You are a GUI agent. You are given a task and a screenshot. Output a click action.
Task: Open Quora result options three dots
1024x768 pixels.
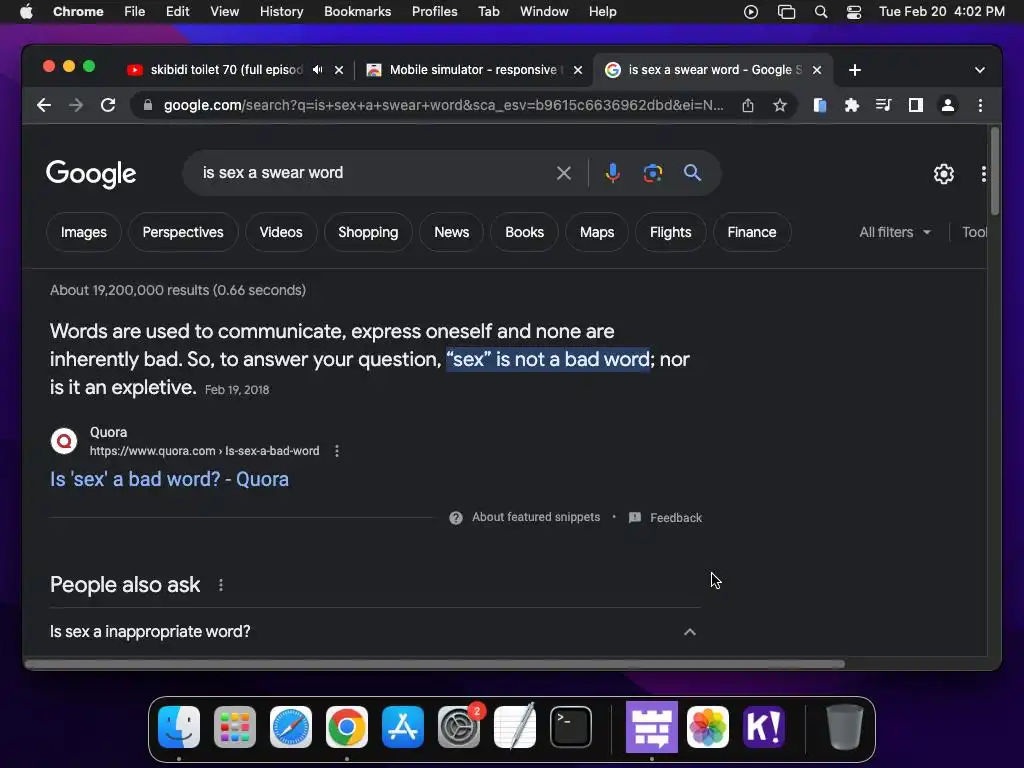point(337,451)
